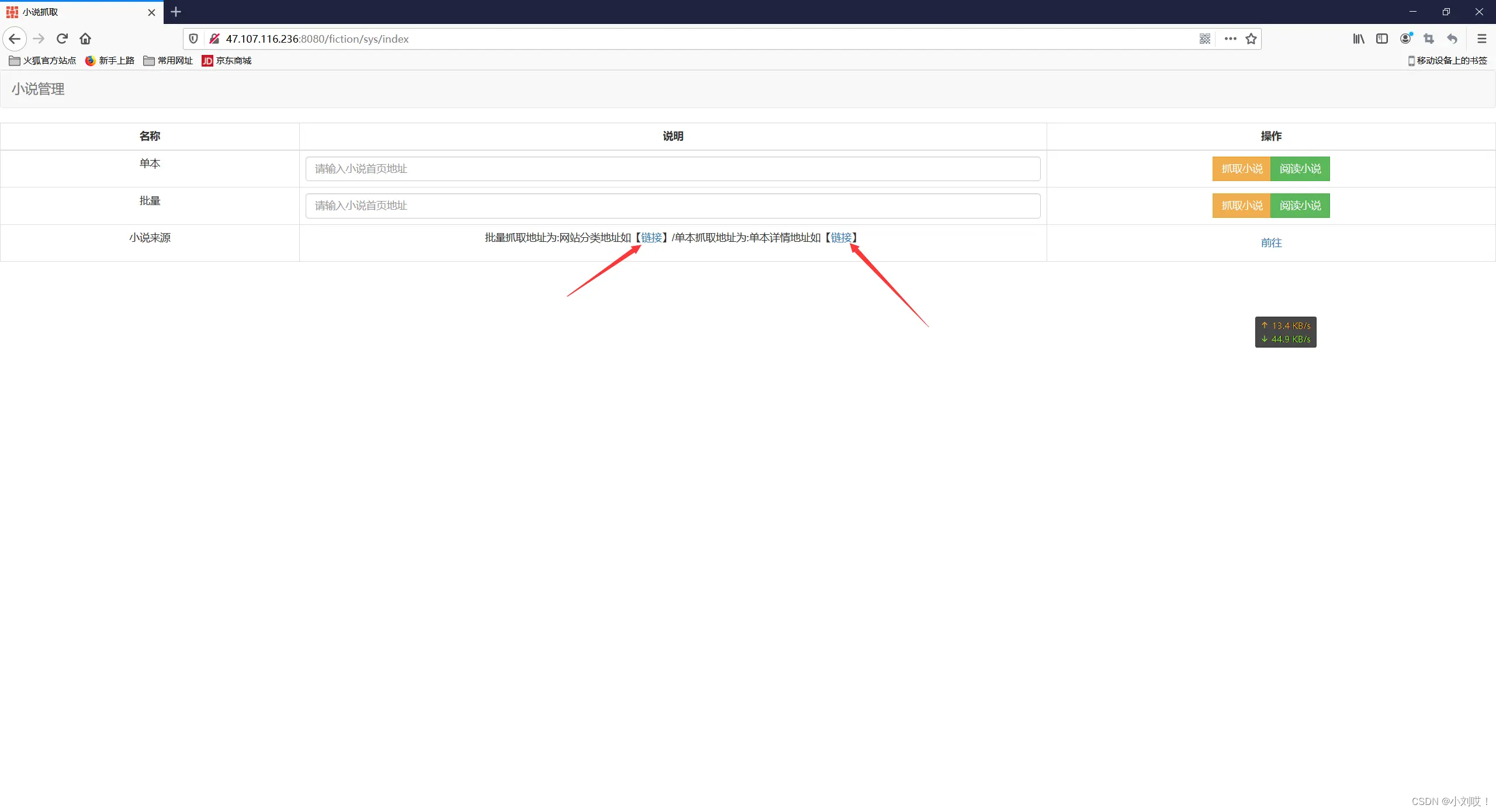The image size is (1496, 812).
Task: Open the Firefox account avatar icon
Action: click(1406, 39)
